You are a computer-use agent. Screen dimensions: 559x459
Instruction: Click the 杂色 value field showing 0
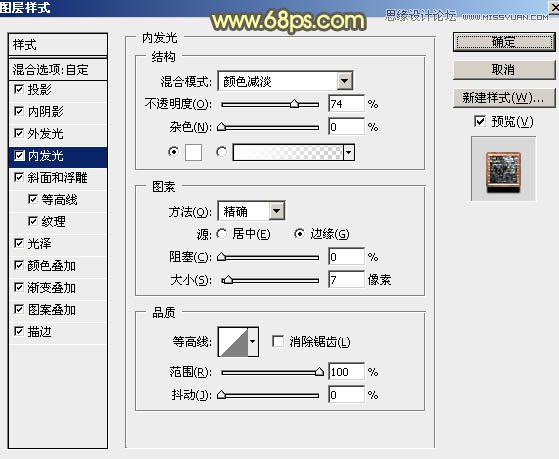[347, 127]
